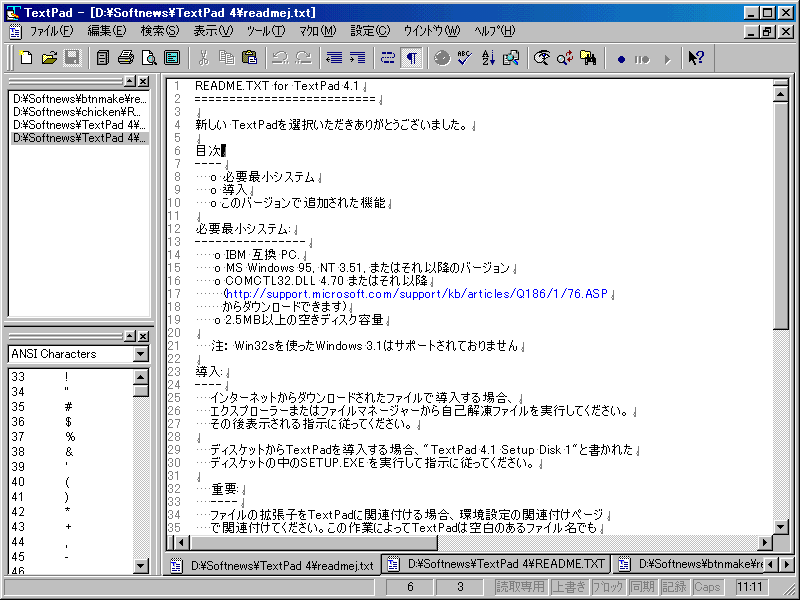Open the ヘルプ(H) menu

point(494,31)
